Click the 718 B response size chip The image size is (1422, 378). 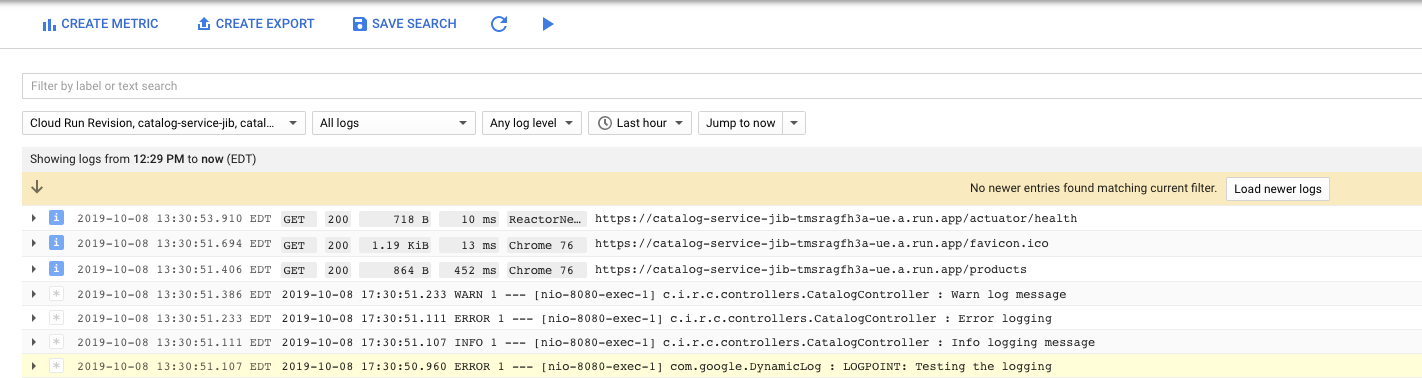[x=396, y=219]
